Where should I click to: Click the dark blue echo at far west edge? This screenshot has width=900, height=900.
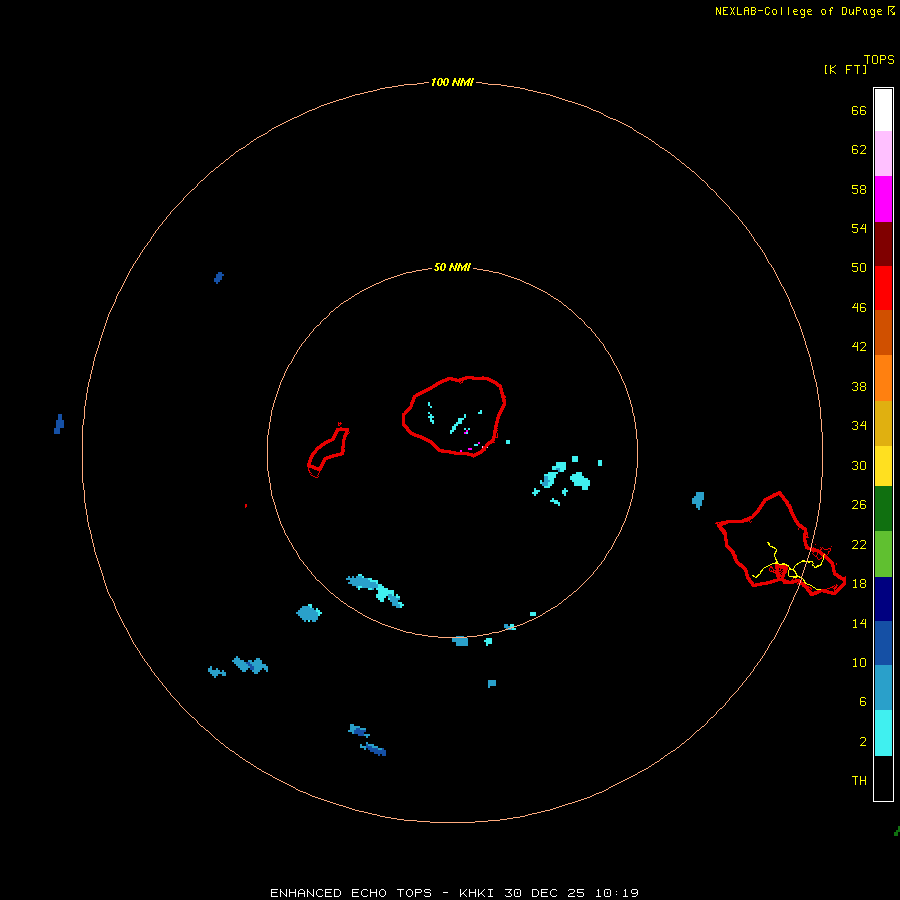[59, 424]
